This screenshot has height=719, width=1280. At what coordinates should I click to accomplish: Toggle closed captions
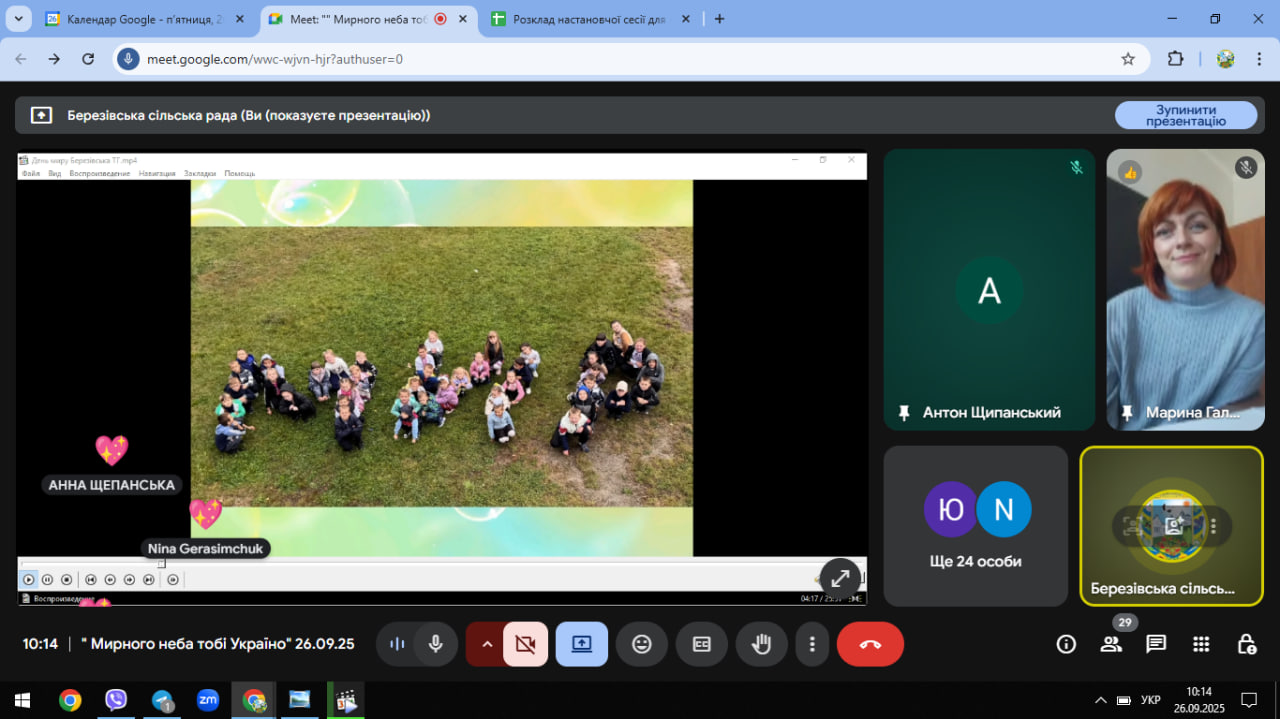tap(702, 644)
